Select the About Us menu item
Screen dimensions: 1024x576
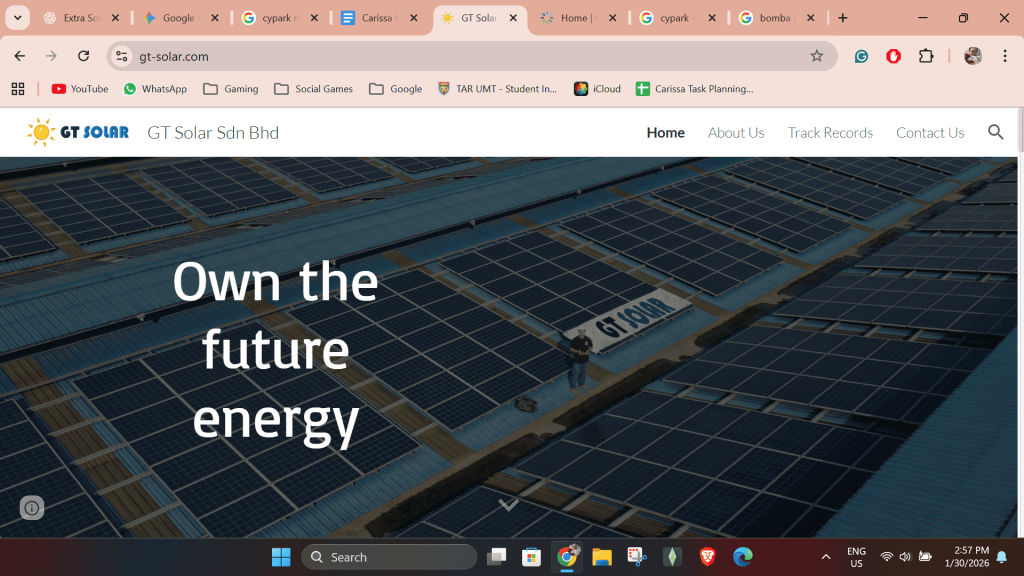(x=736, y=131)
